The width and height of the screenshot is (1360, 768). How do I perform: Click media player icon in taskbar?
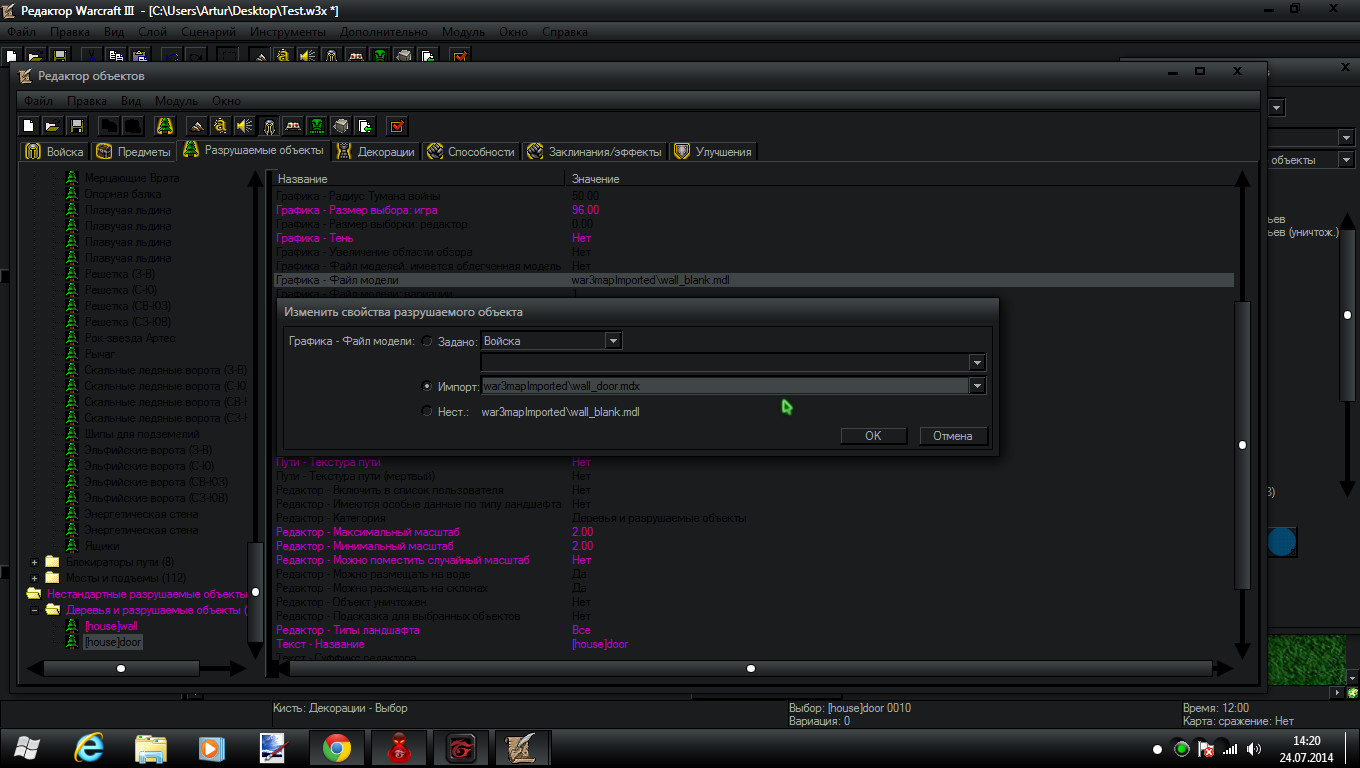point(210,748)
